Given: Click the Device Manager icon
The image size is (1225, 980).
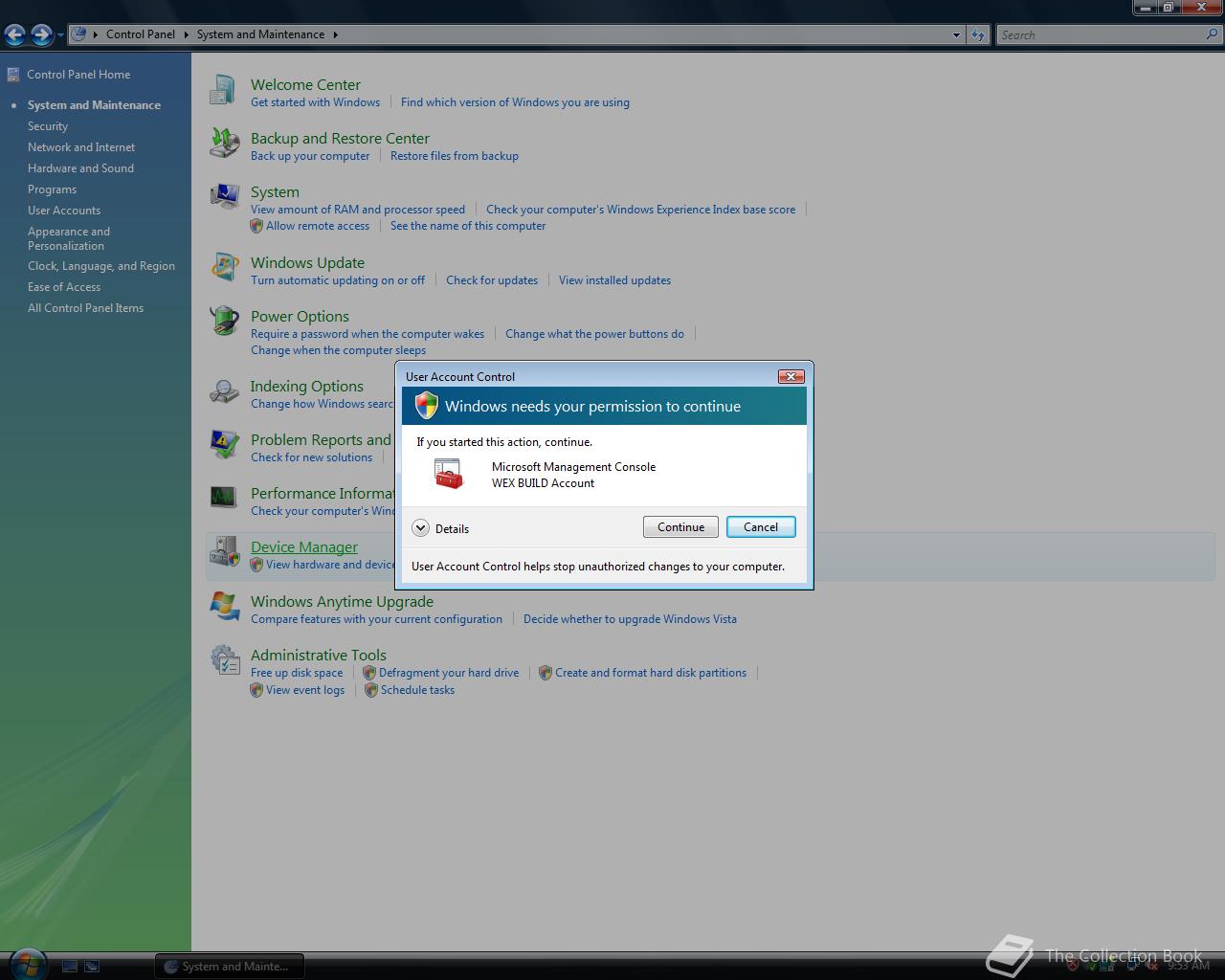Looking at the screenshot, I should 224,552.
